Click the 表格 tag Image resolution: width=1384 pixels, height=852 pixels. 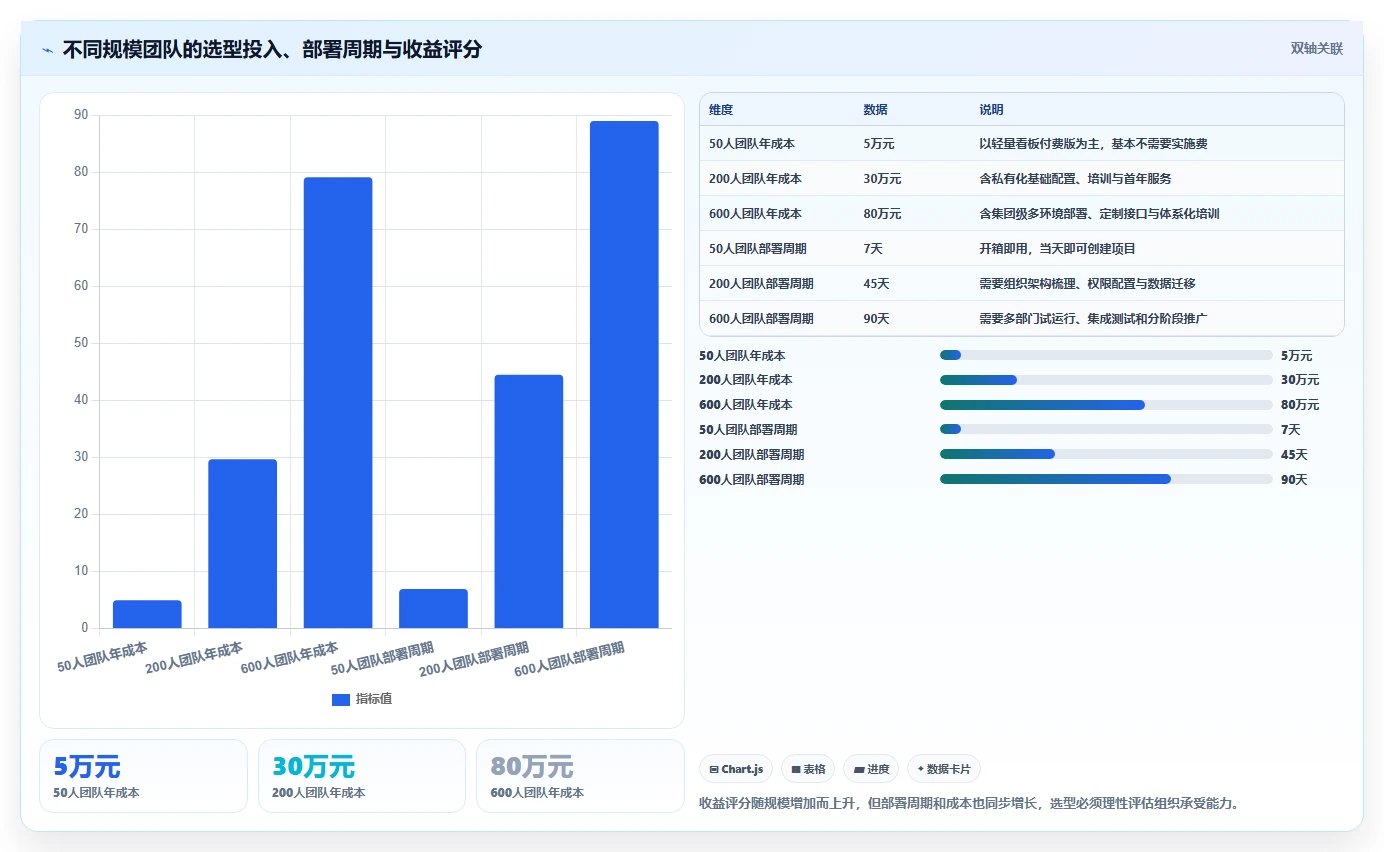pos(808,769)
